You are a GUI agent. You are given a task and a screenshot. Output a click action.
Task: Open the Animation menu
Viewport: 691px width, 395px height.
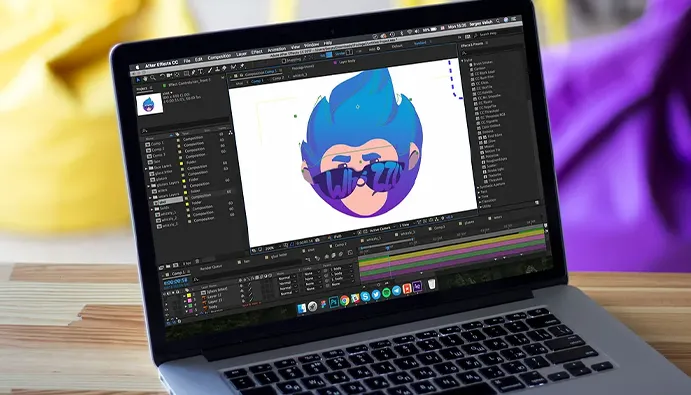click(277, 49)
